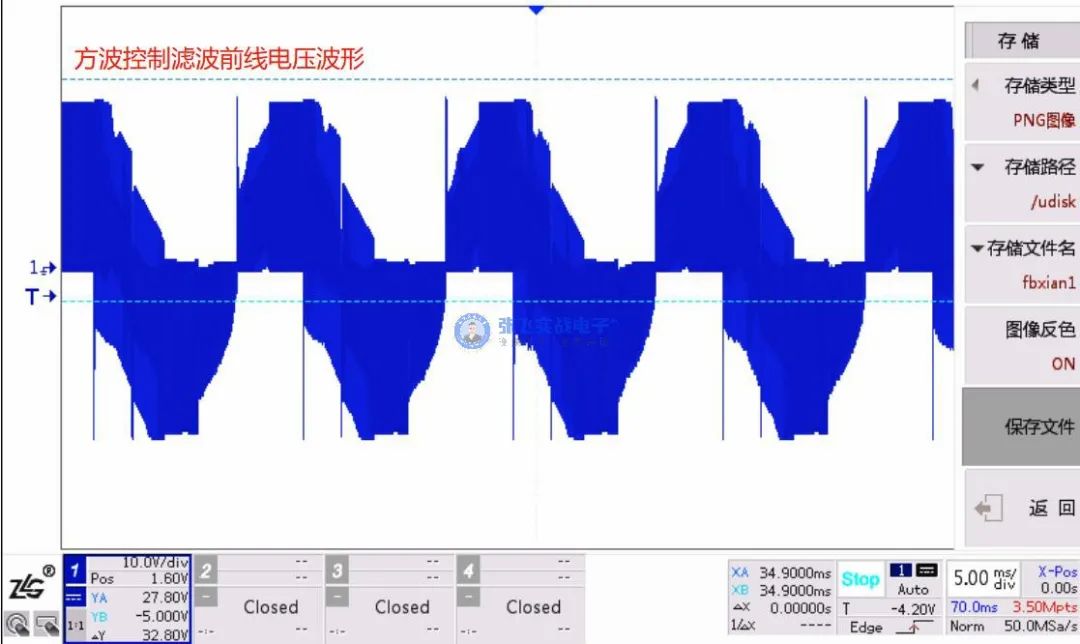The height and width of the screenshot is (644, 1080).
Task: Click the YB cursor value -5.000V
Action: coord(162,616)
